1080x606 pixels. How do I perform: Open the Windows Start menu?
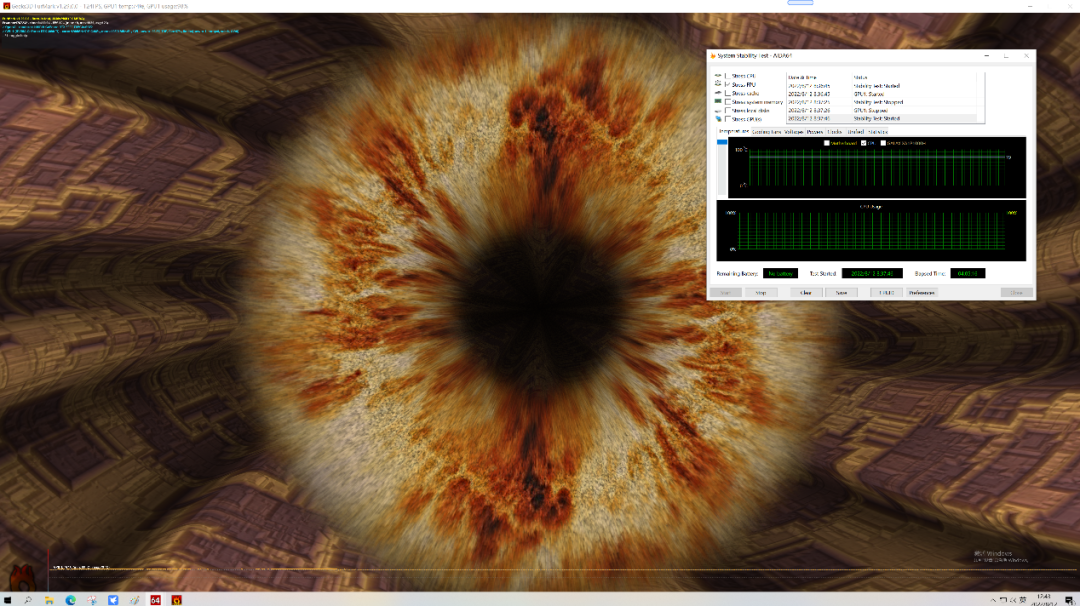click(x=7, y=600)
